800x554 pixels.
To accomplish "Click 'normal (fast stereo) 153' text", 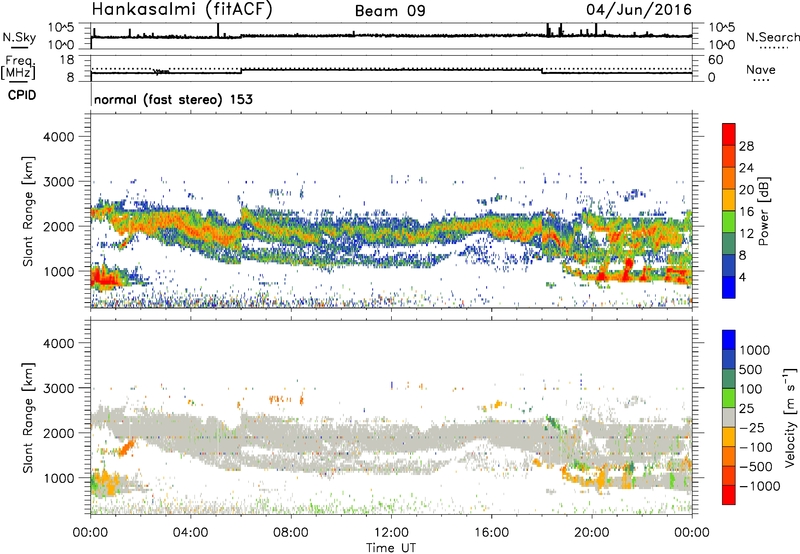I will click(x=173, y=99).
